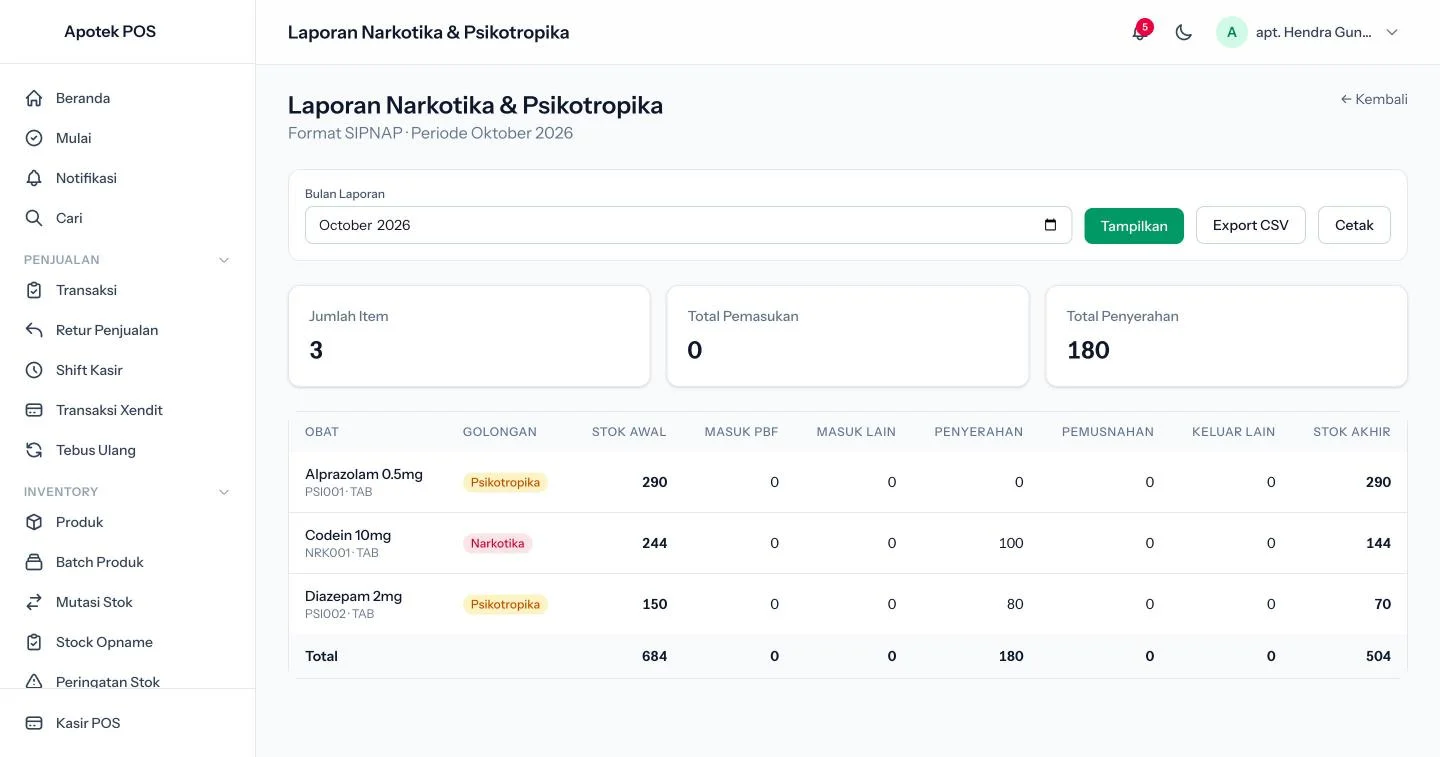
Task: Click total stok awal value 684
Action: point(654,656)
